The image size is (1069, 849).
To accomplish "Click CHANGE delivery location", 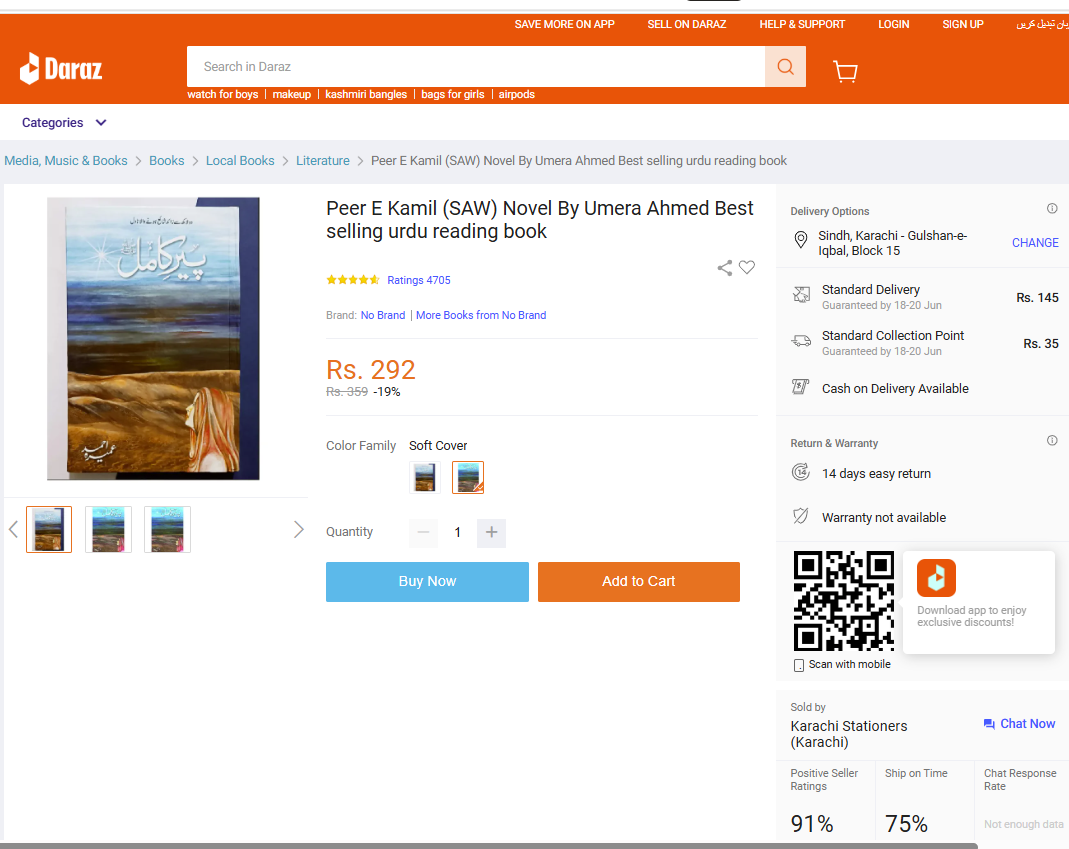I will pos(1035,243).
